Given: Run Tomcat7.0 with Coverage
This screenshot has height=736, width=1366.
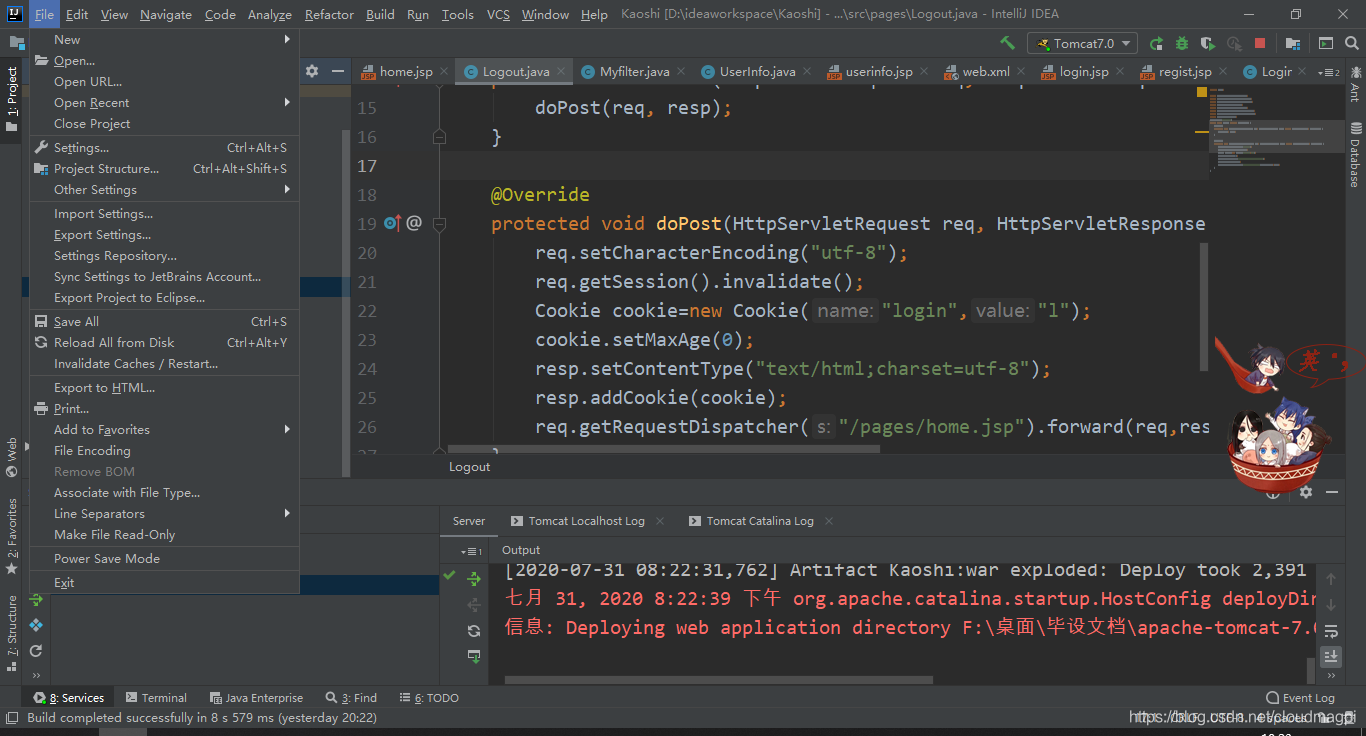Looking at the screenshot, I should click(x=1208, y=43).
